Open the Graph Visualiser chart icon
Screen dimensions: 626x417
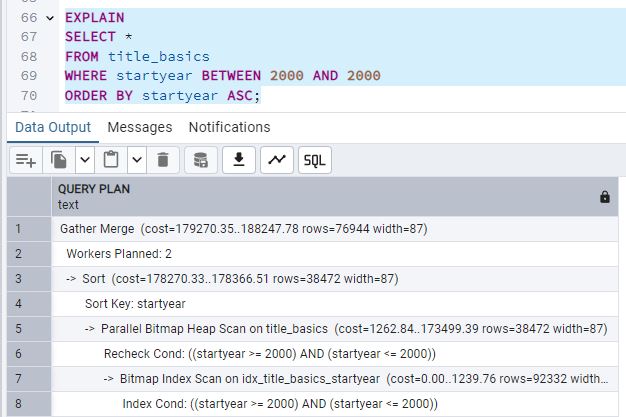pyautogui.click(x=276, y=160)
